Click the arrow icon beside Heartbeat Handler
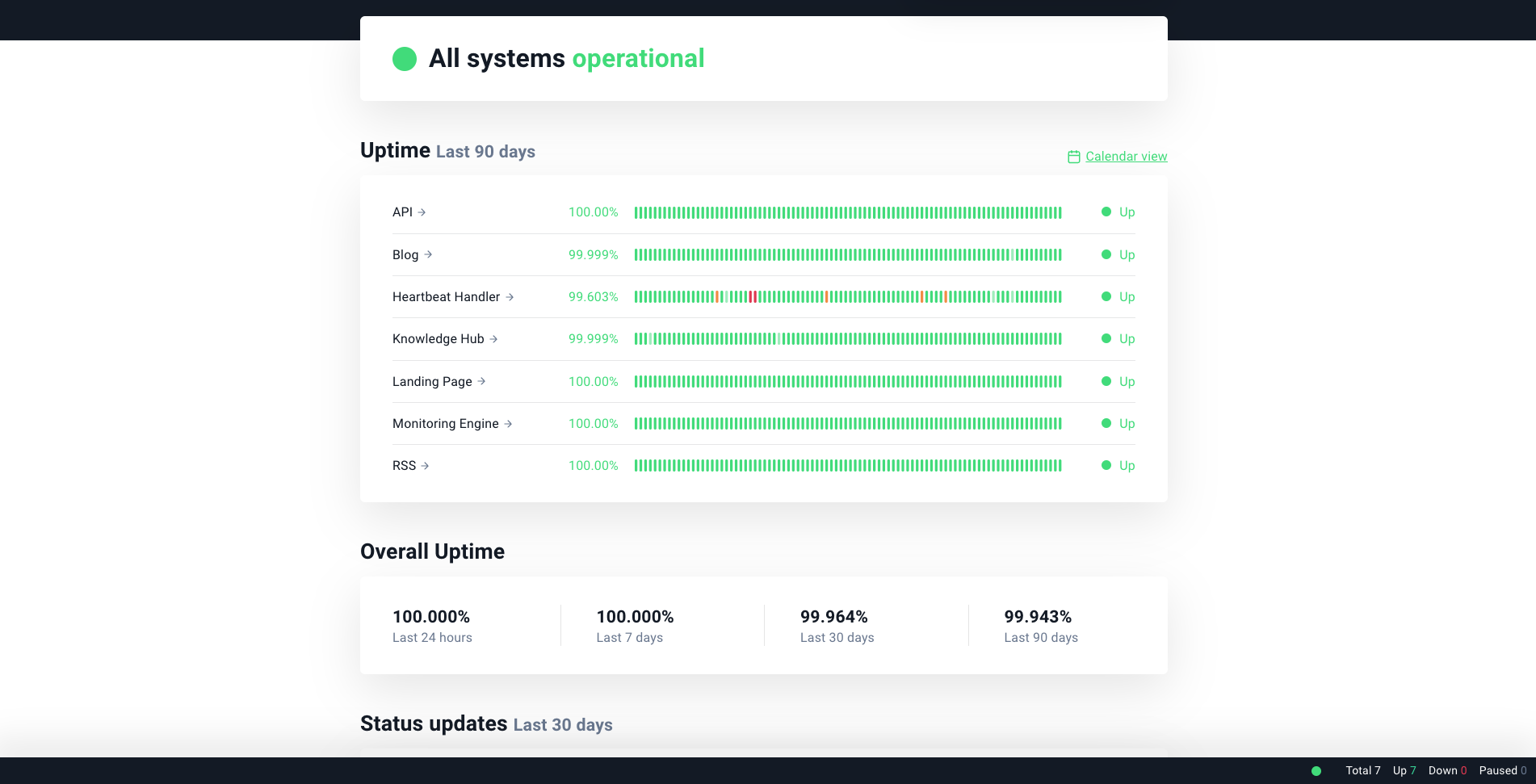Image resolution: width=1536 pixels, height=784 pixels. (x=510, y=297)
